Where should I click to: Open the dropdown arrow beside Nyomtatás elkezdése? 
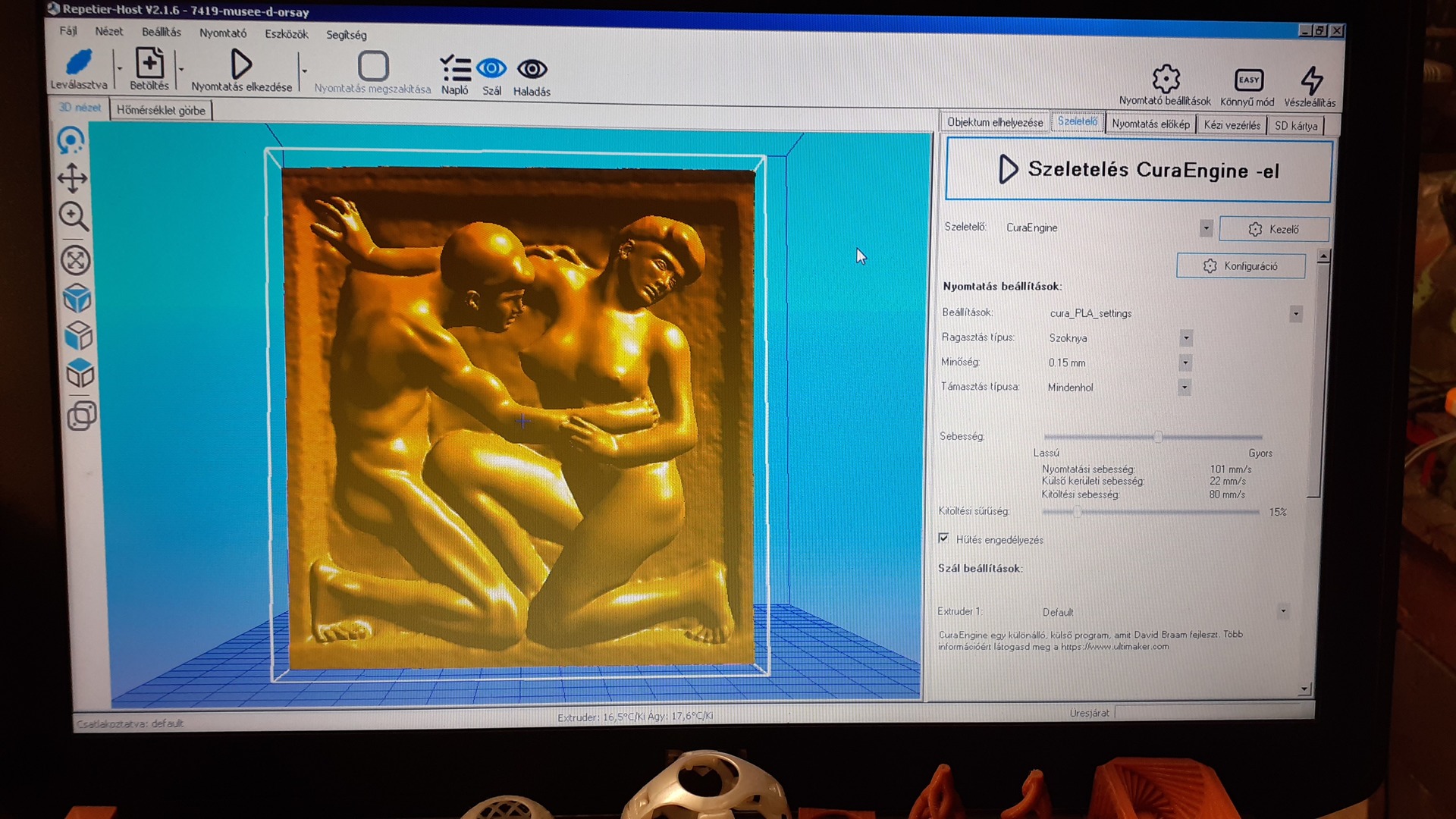coord(304,71)
